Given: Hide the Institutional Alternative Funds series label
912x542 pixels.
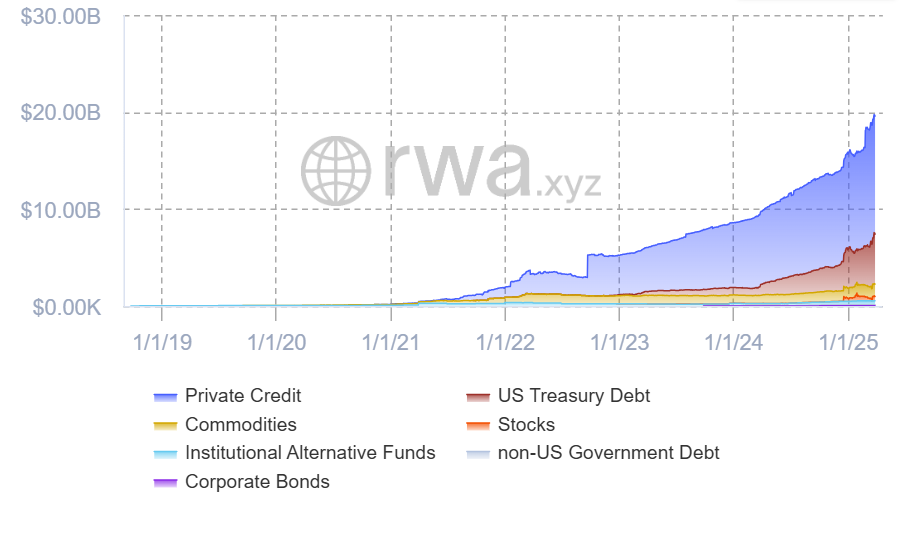Looking at the screenshot, I should (x=310, y=452).
